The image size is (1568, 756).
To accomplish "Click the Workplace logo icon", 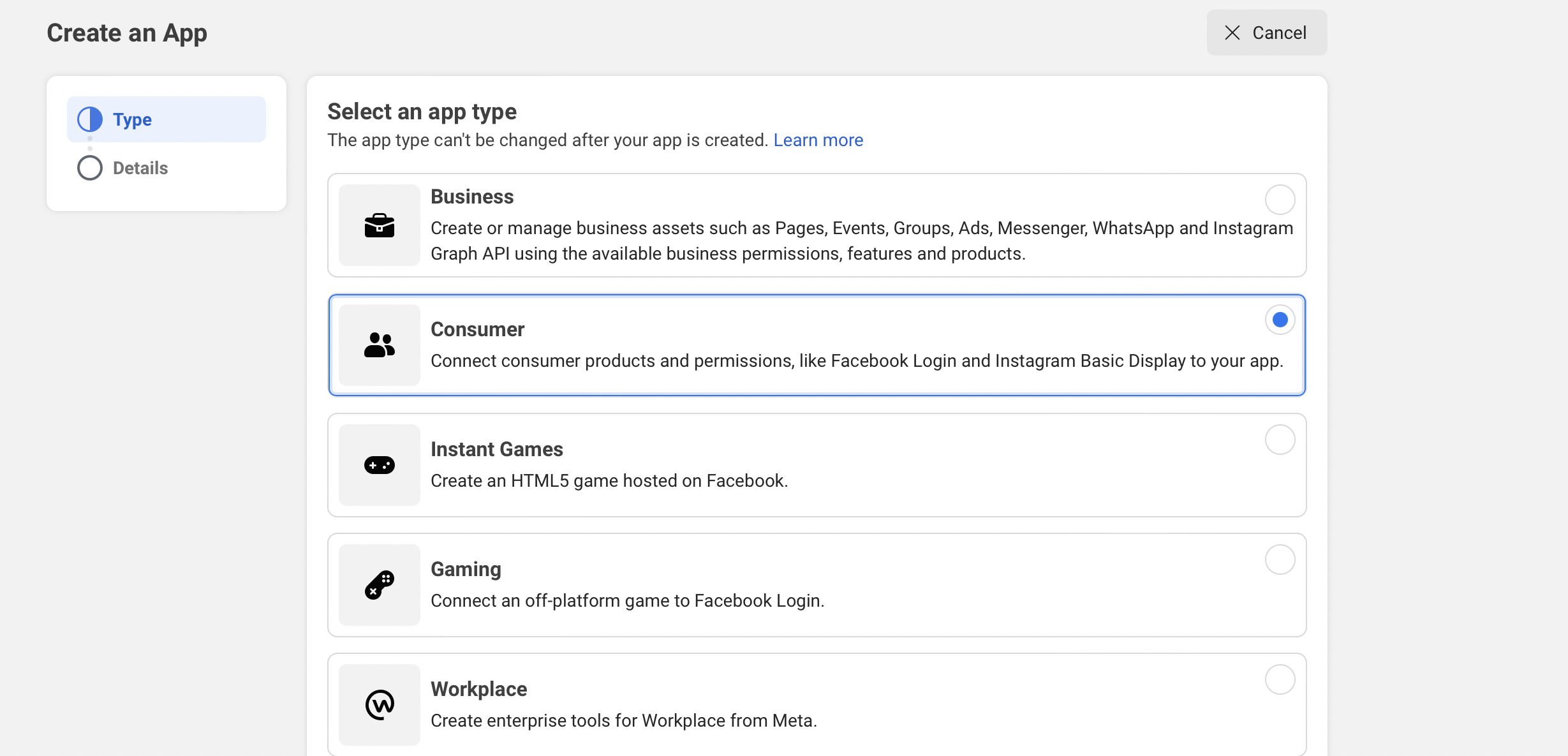I will coord(379,705).
